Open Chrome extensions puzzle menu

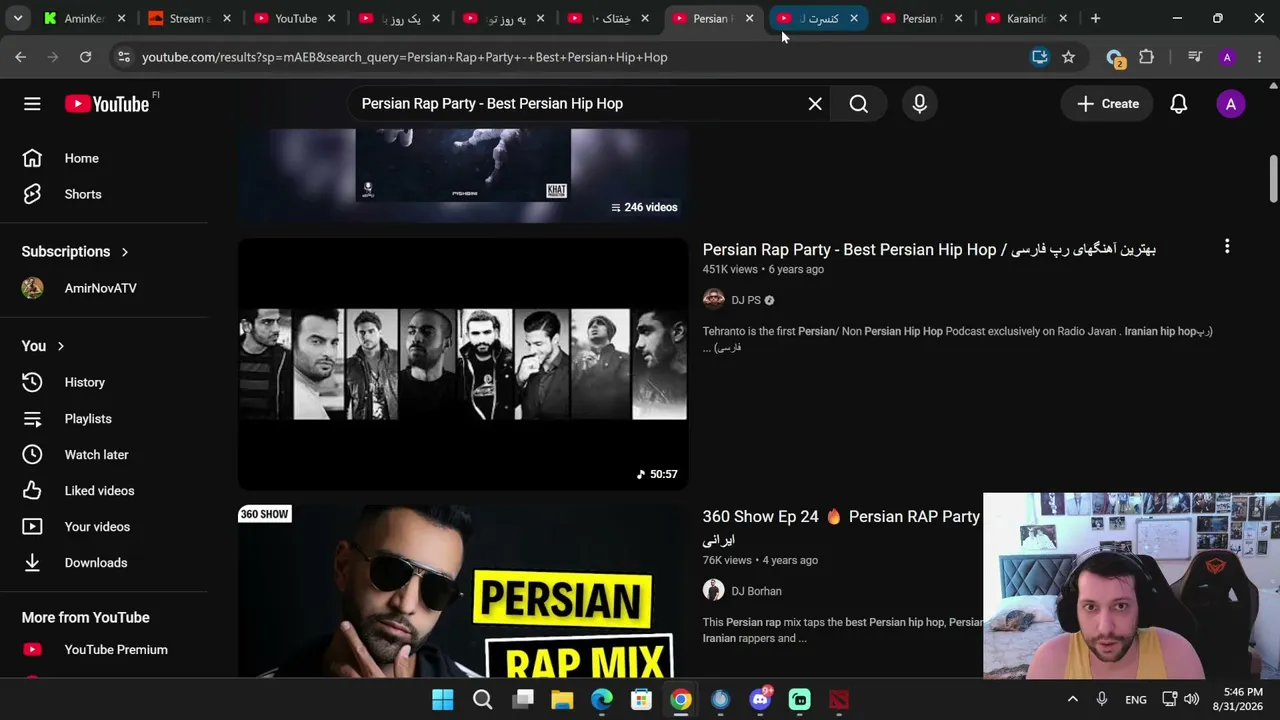[x=1147, y=57]
